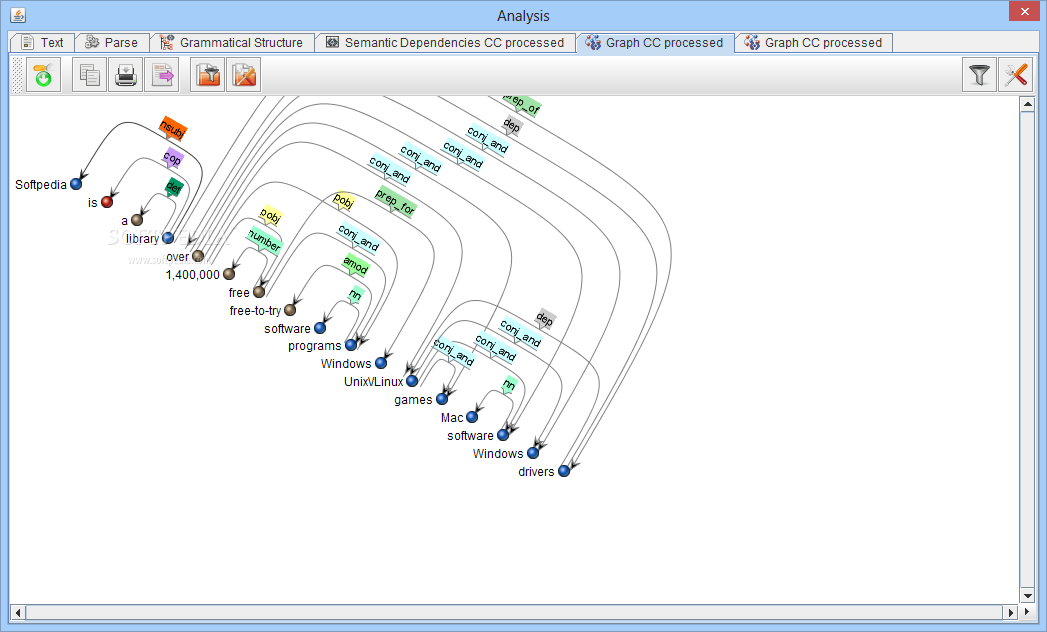1047x632 pixels.
Task: Click the nn label above Mac node
Action: point(509,385)
